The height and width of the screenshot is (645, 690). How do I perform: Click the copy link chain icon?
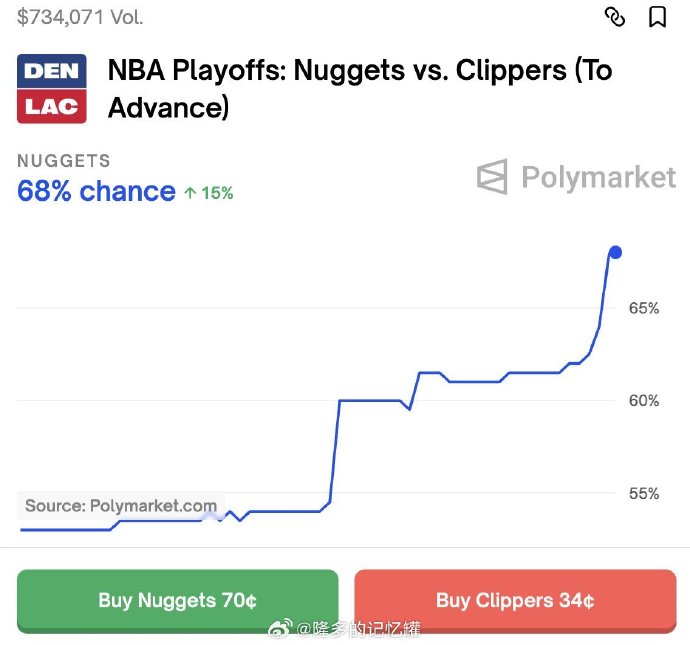pos(615,17)
